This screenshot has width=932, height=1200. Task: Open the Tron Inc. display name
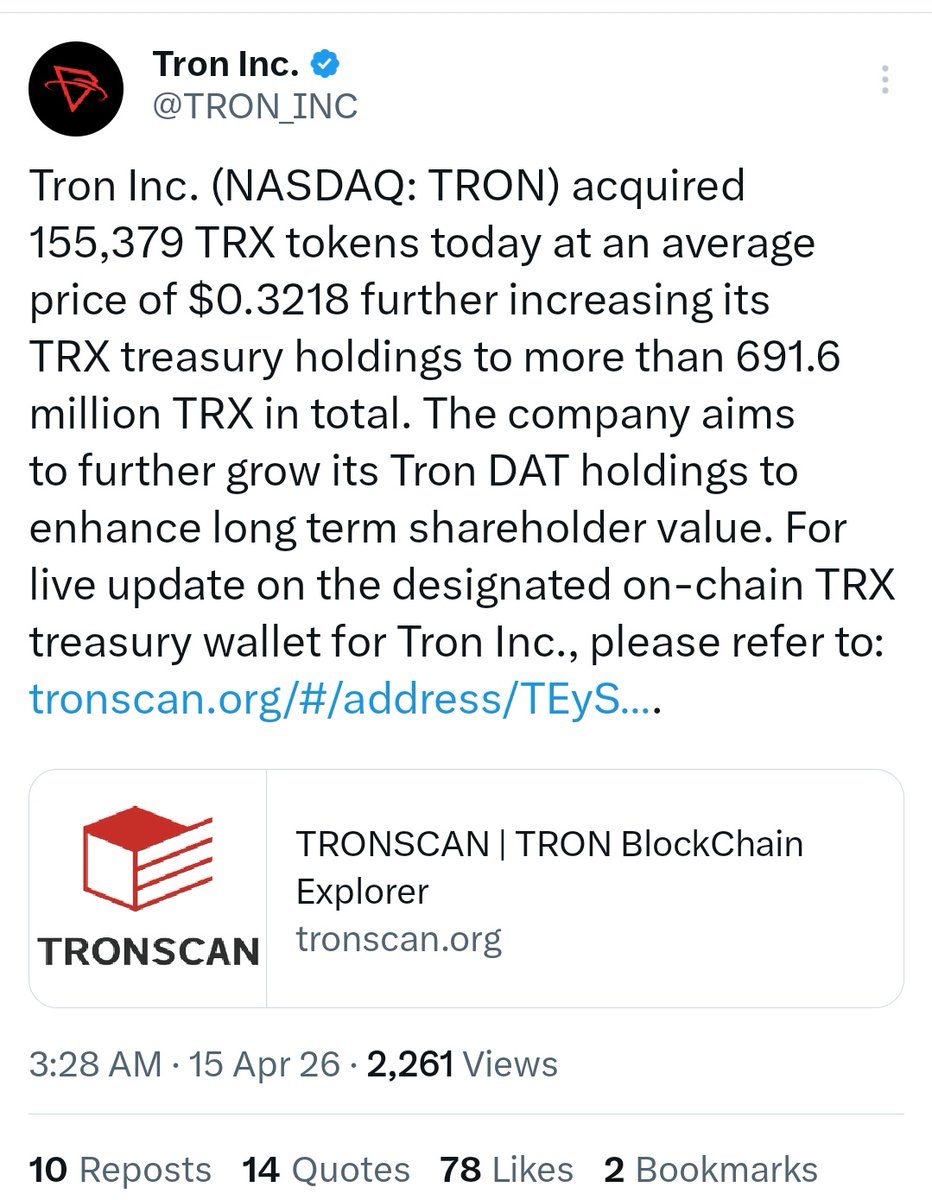pos(226,65)
